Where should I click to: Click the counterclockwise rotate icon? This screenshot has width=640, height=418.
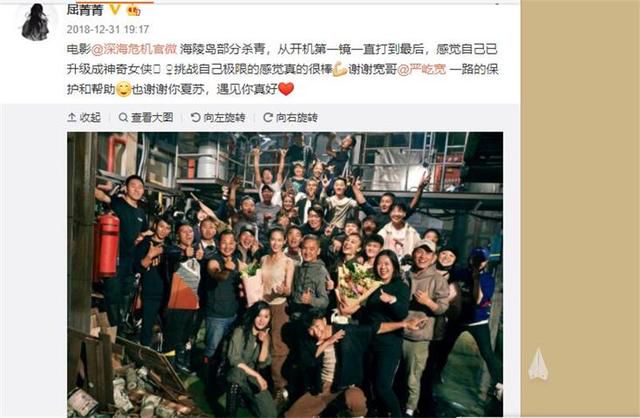(196, 118)
